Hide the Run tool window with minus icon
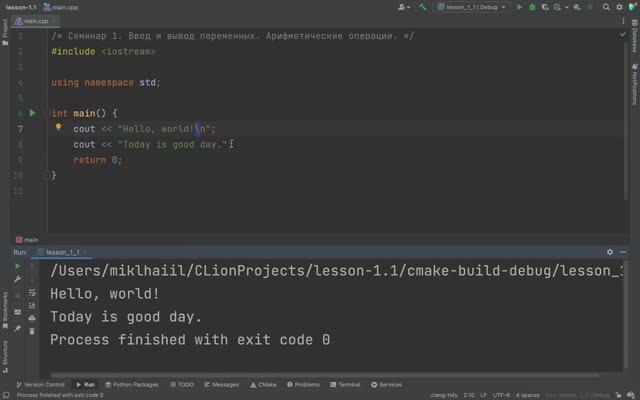The height and width of the screenshot is (400, 640). pos(623,252)
